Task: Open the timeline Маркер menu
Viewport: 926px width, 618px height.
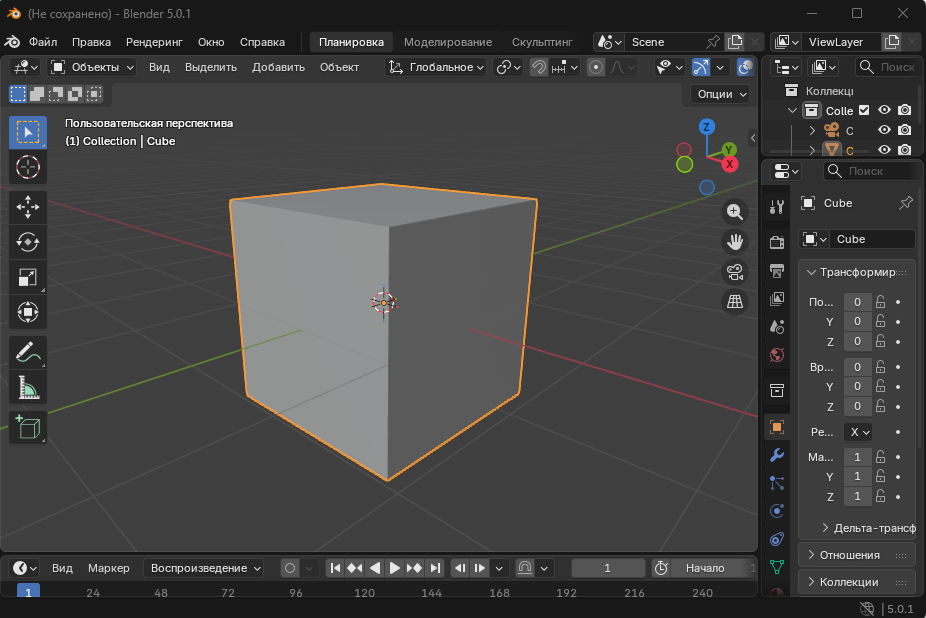Action: coord(109,568)
